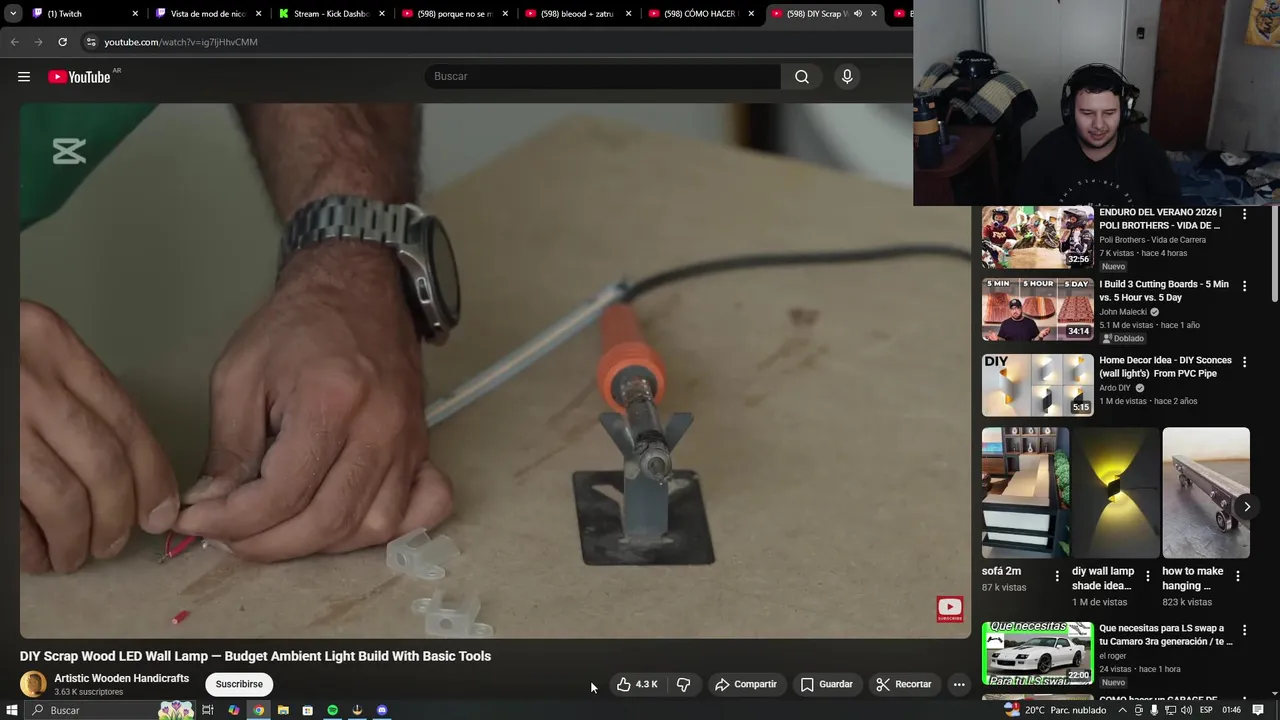The image size is (1280, 720).
Task: Open more actions for the video
Action: 959,684
